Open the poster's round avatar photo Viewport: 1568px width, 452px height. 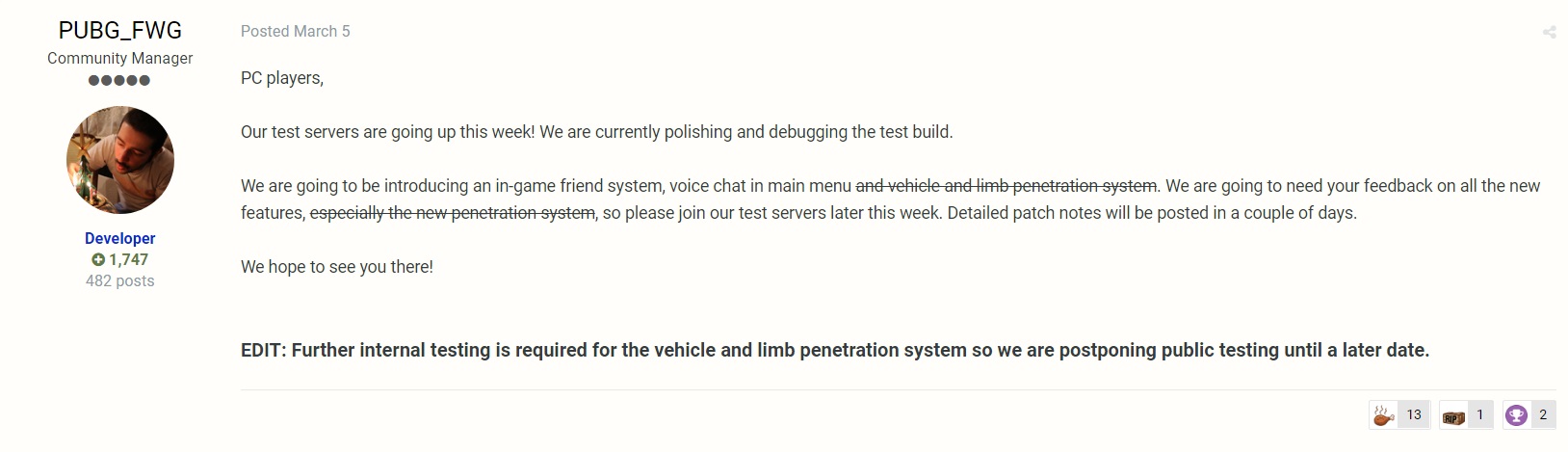(120, 160)
